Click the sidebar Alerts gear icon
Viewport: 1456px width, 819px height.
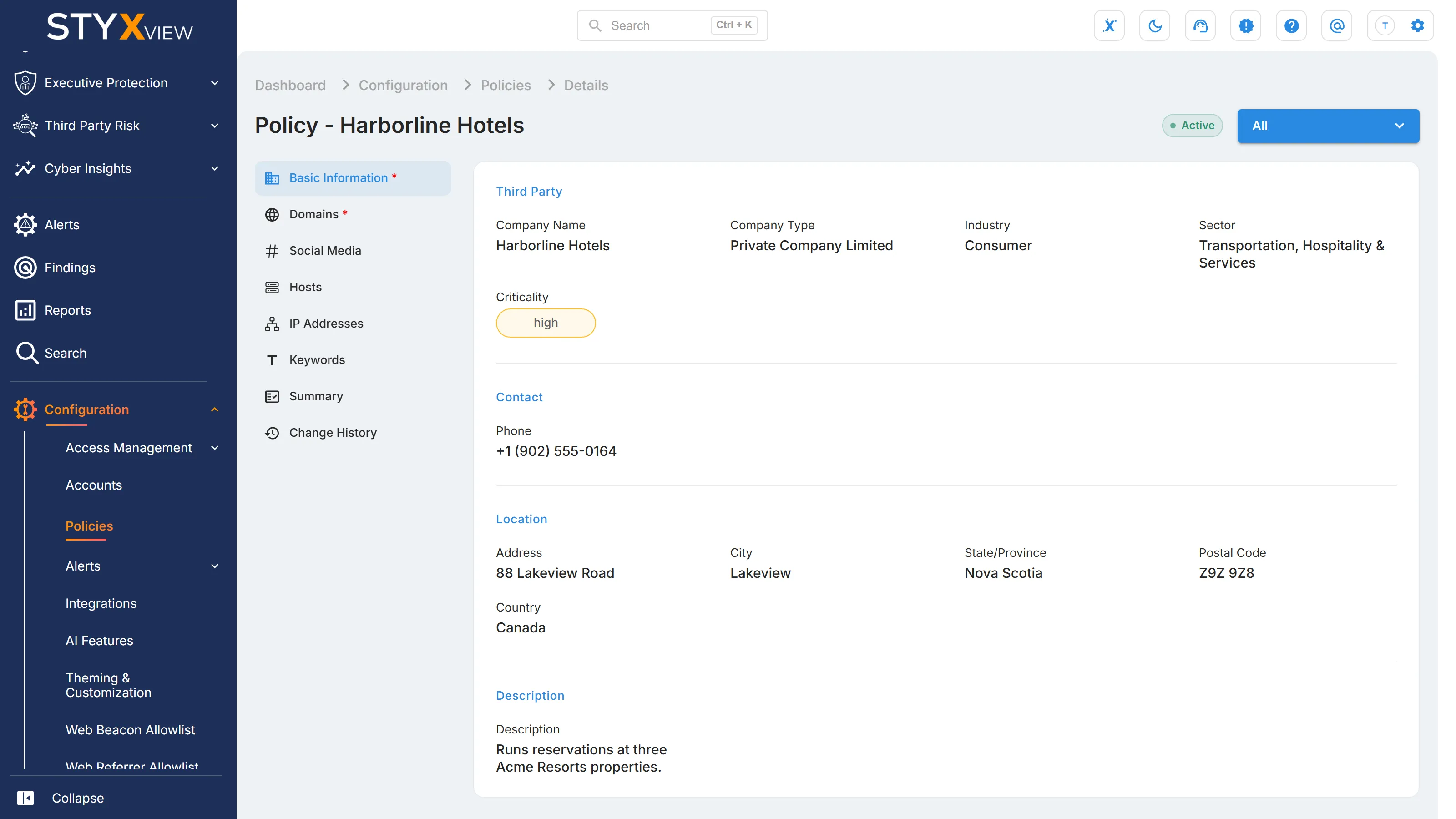[x=25, y=224]
